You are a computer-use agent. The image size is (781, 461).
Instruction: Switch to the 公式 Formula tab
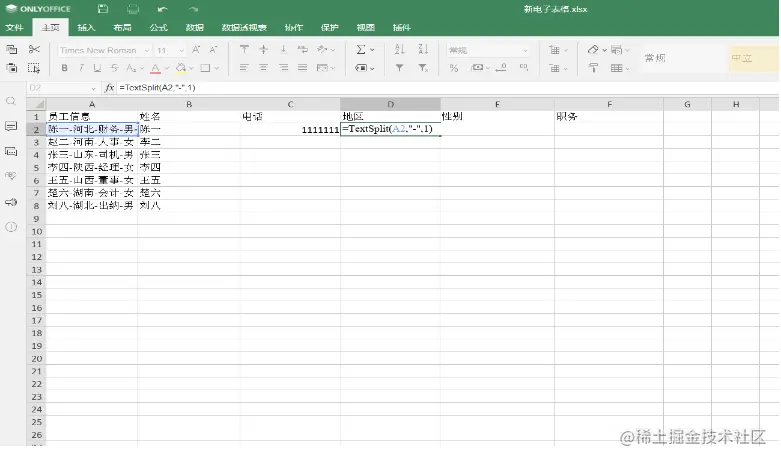click(158, 27)
